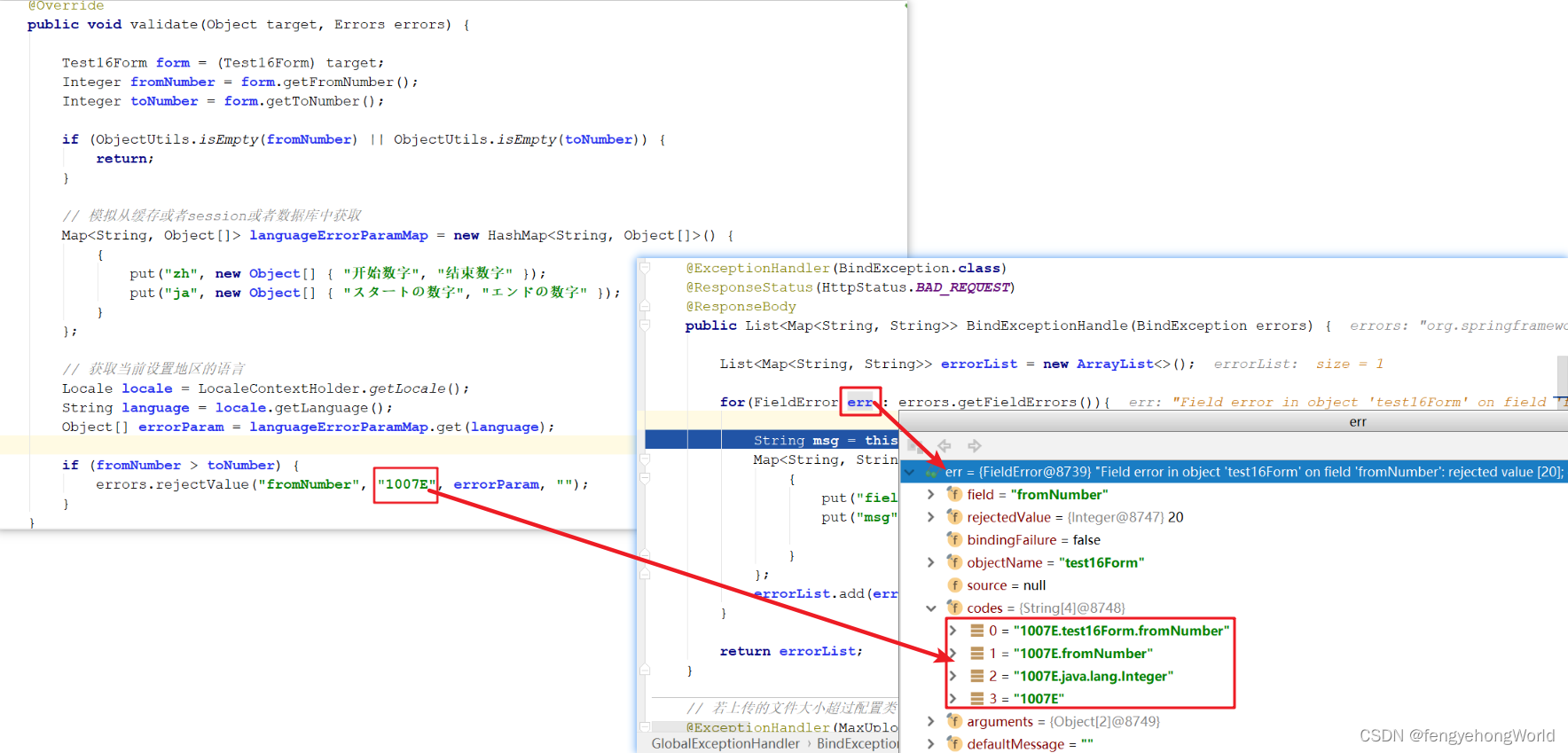Click array element icon of index 3
Viewport: 1568px width, 753px height.
coord(976,699)
